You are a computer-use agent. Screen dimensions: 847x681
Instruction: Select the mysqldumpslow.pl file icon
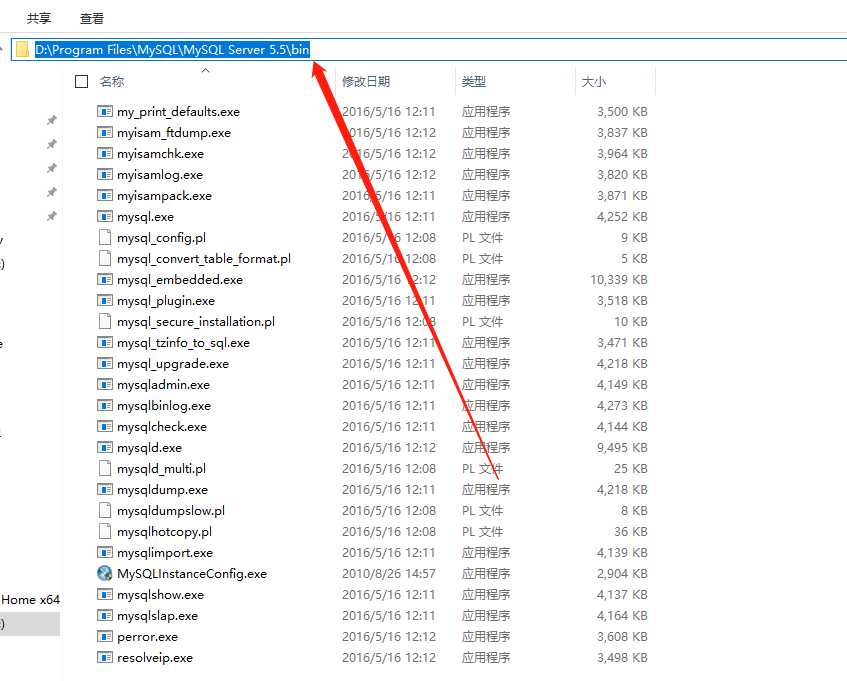(105, 510)
